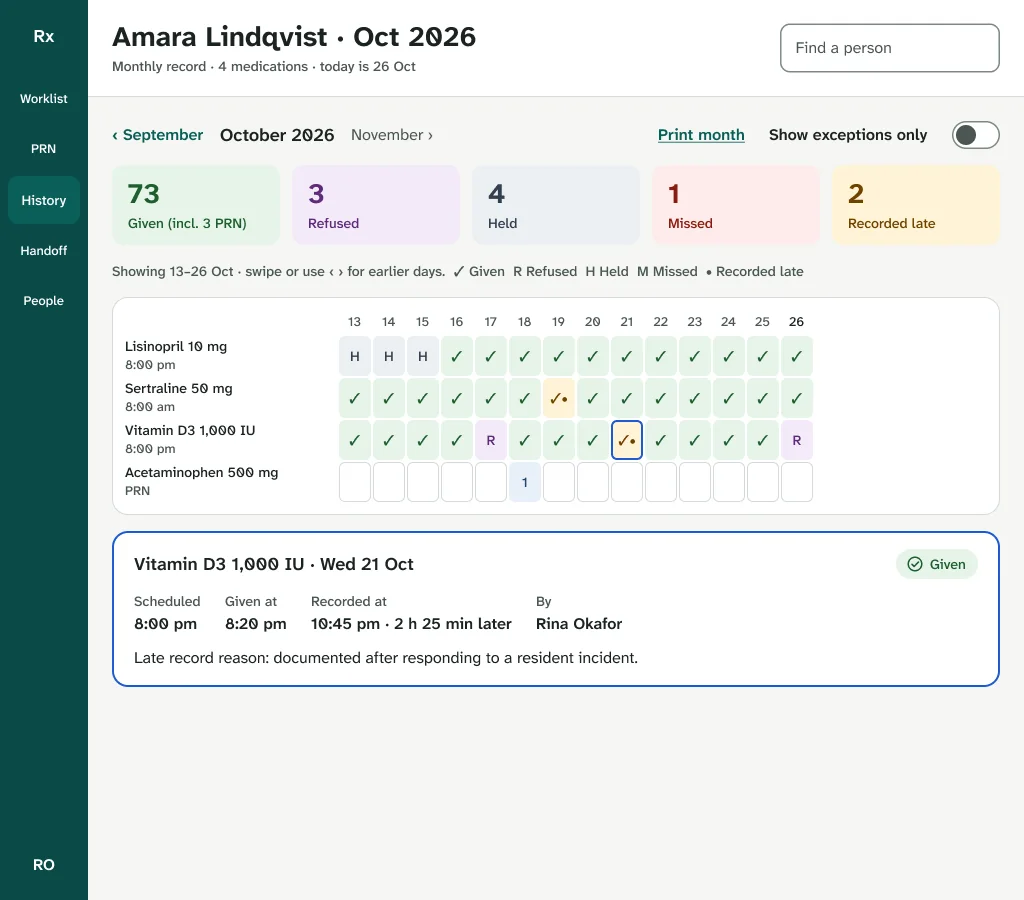
Task: Click the 3 Refused summary card
Action: [x=376, y=205]
